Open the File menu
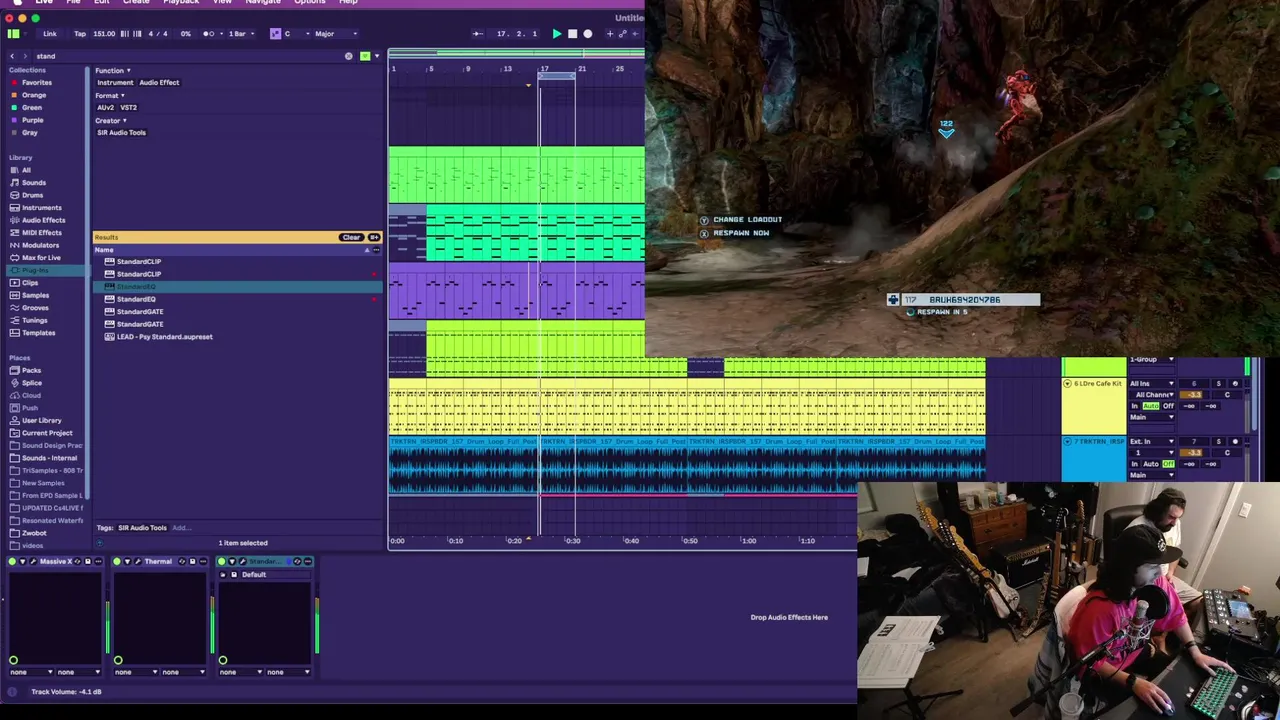 pyautogui.click(x=73, y=2)
